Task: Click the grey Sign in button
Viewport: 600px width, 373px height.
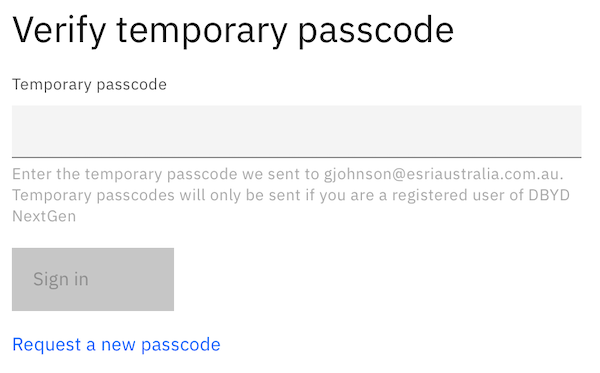Action: [93, 279]
